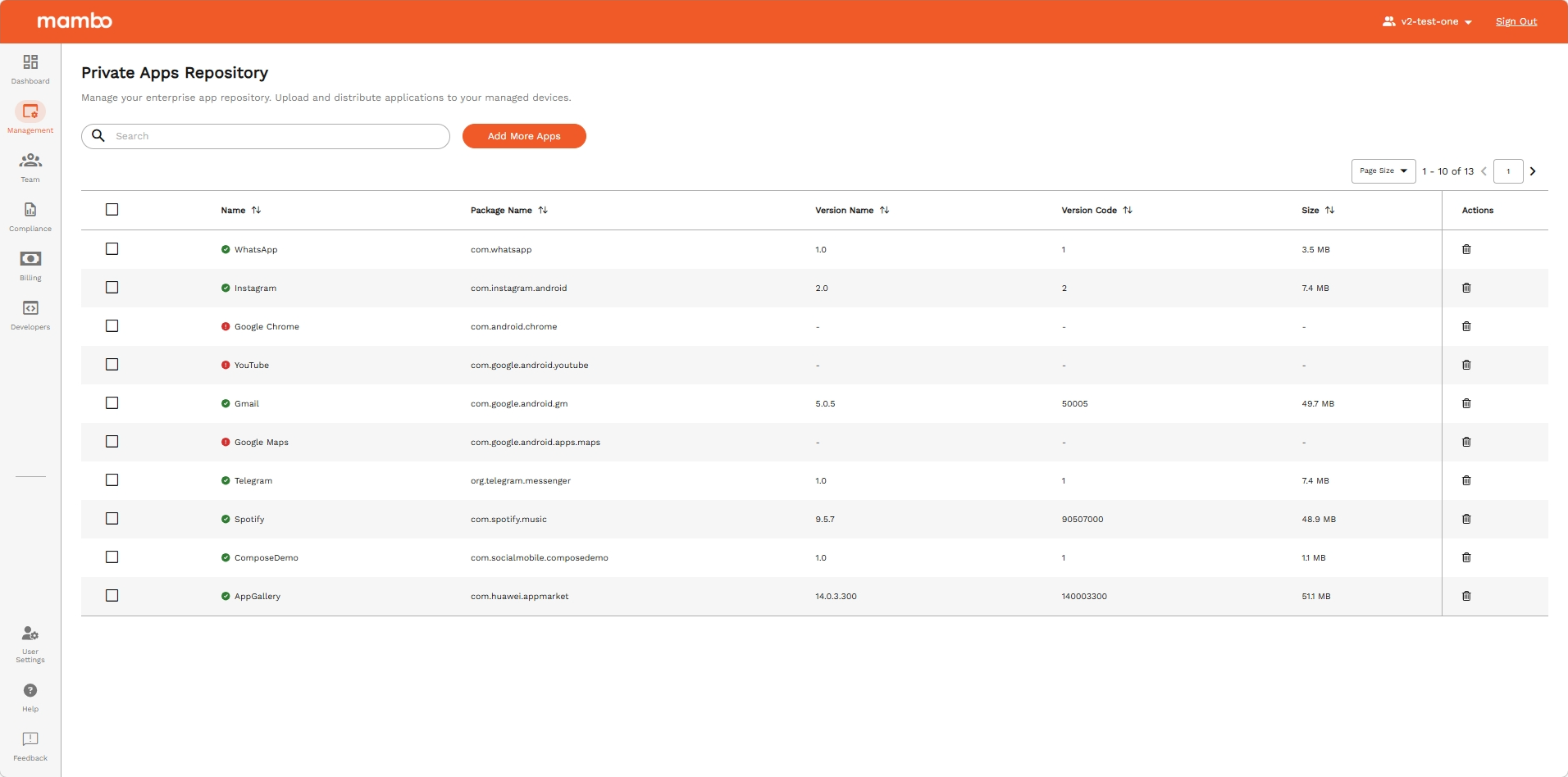Click the trash icon for Instagram
This screenshot has height=777, width=1568.
click(1466, 288)
